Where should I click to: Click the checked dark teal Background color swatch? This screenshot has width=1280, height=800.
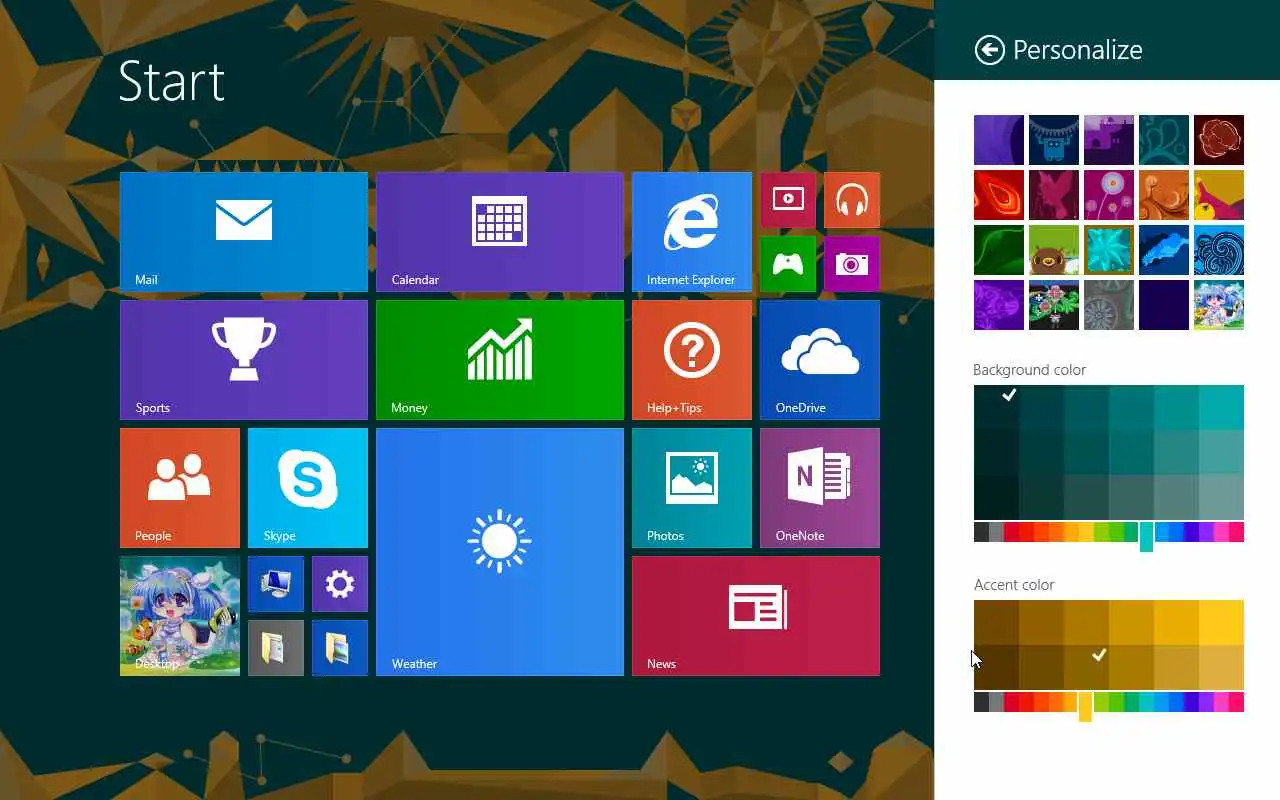point(996,407)
